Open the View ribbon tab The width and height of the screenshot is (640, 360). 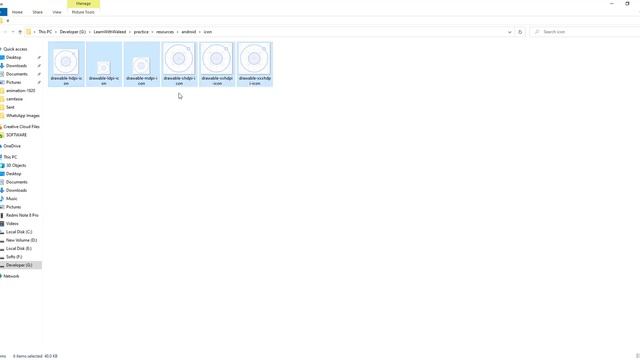57,12
